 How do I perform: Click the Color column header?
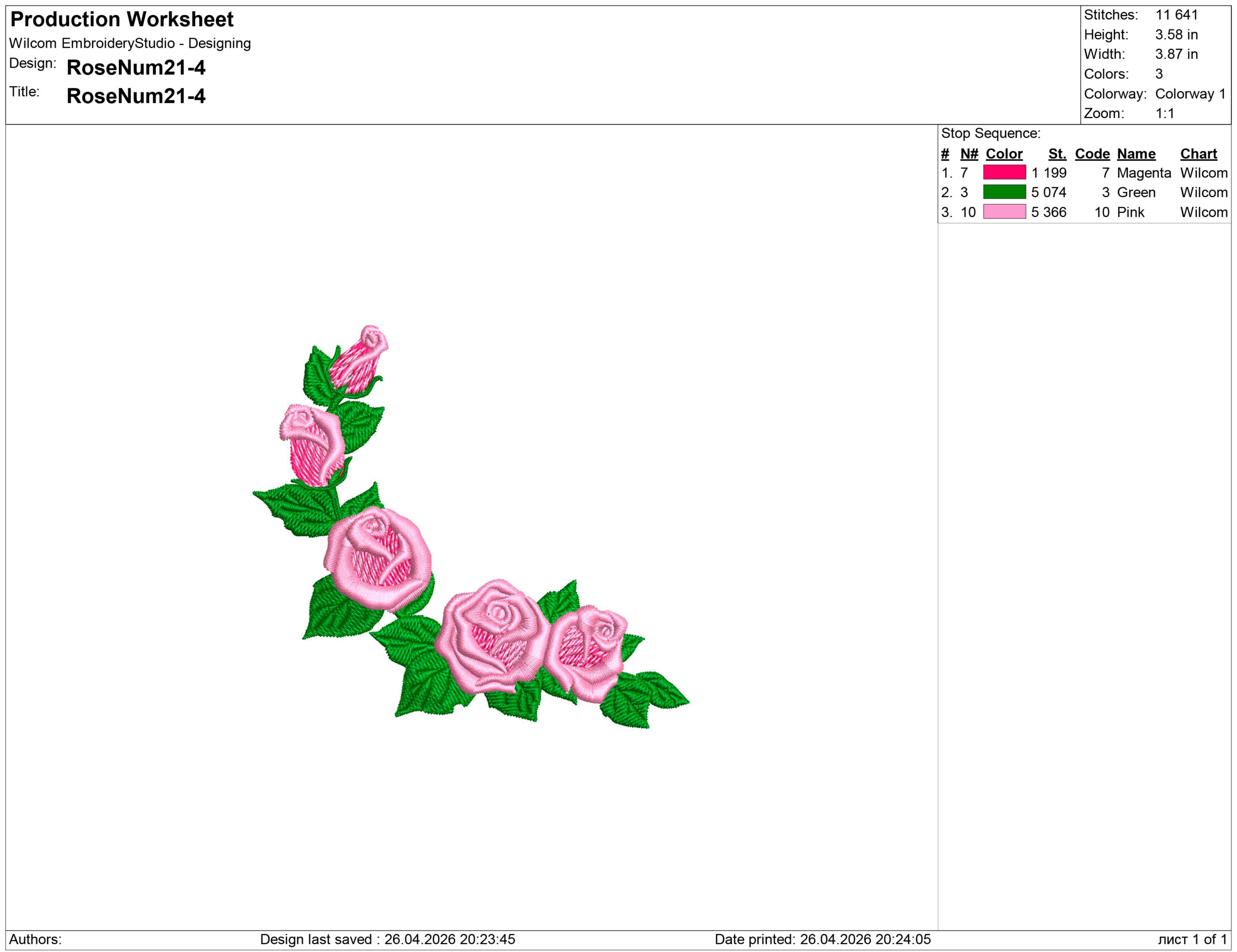tap(1004, 154)
